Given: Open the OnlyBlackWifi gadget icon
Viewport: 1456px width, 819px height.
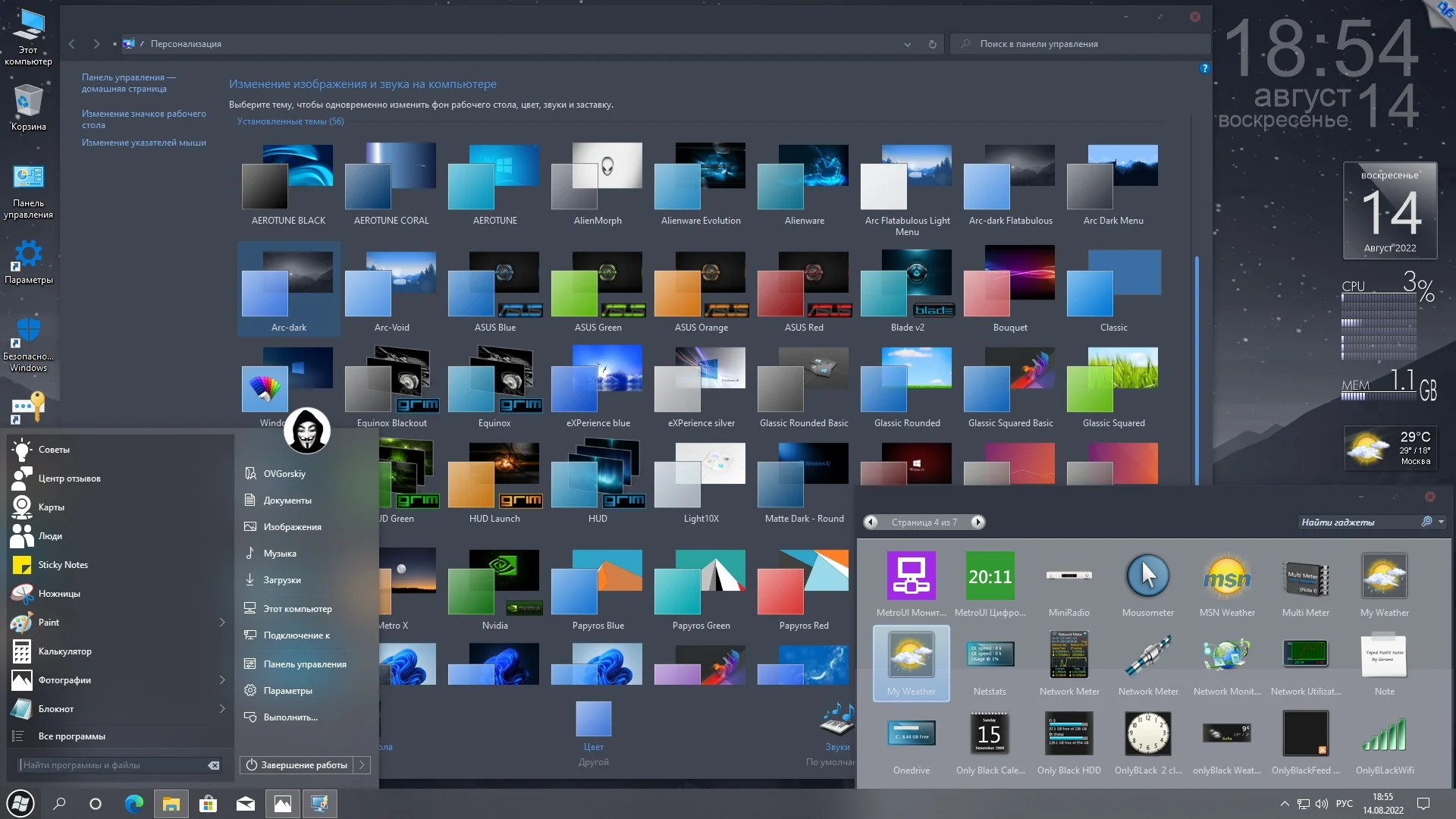Looking at the screenshot, I should [x=1384, y=735].
